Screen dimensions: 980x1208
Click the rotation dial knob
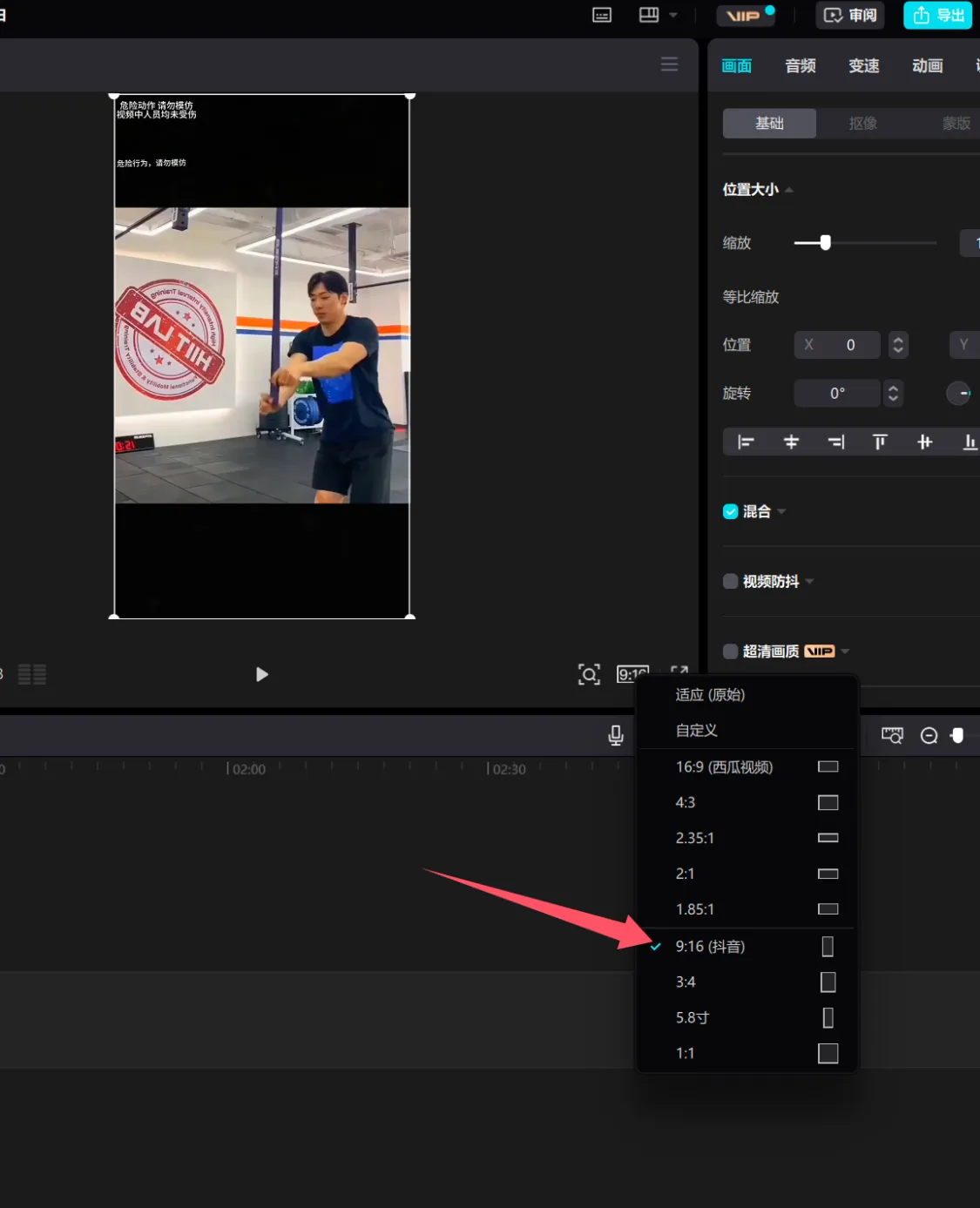click(x=958, y=394)
